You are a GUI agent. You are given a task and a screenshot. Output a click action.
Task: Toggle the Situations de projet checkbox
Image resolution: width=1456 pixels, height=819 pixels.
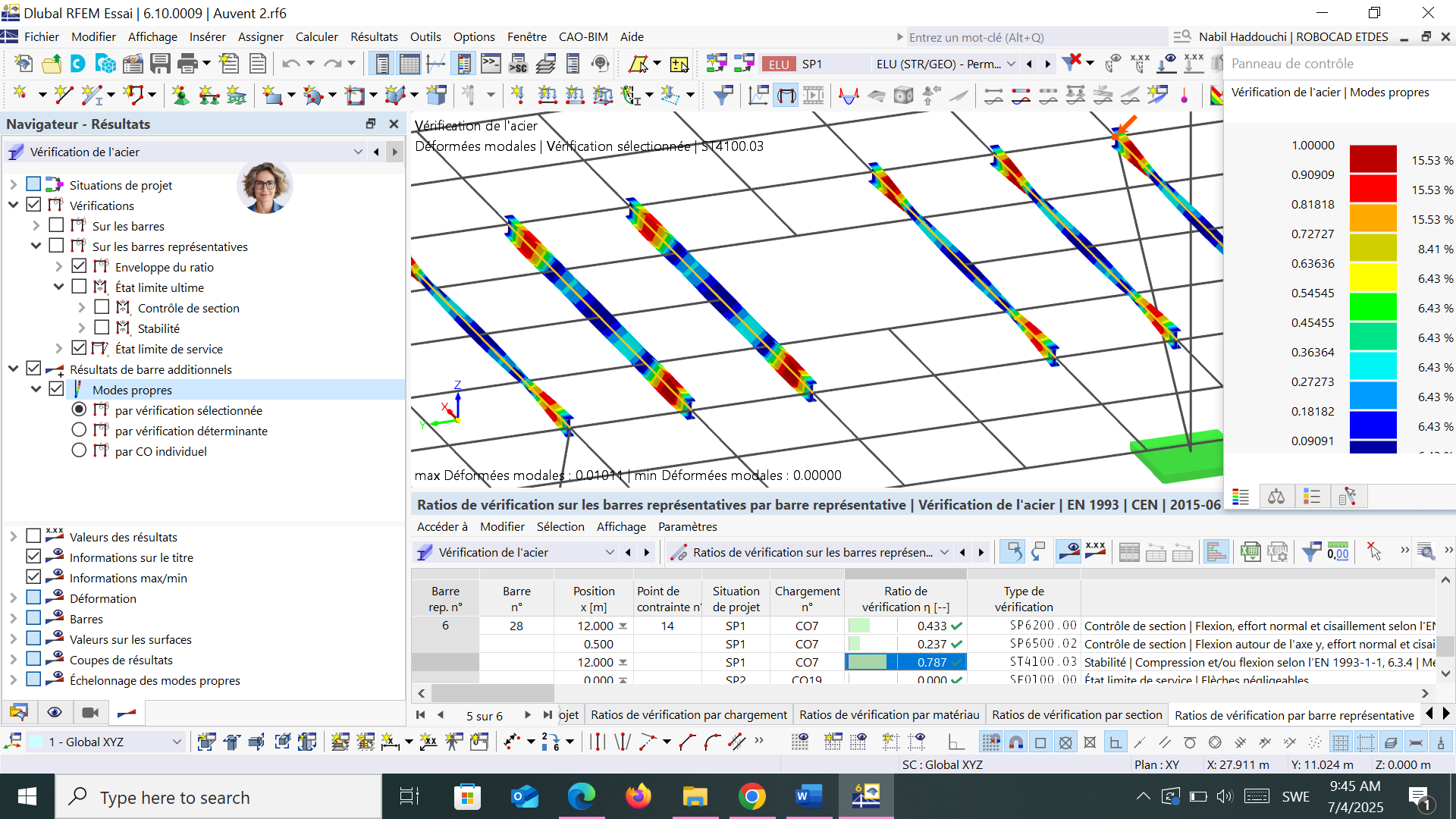[33, 184]
